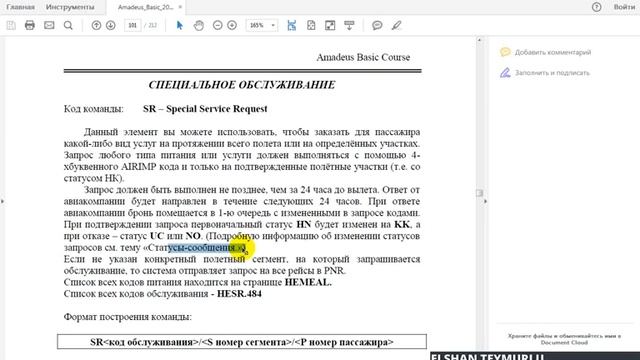Print the document using printer icon

pos(30,25)
